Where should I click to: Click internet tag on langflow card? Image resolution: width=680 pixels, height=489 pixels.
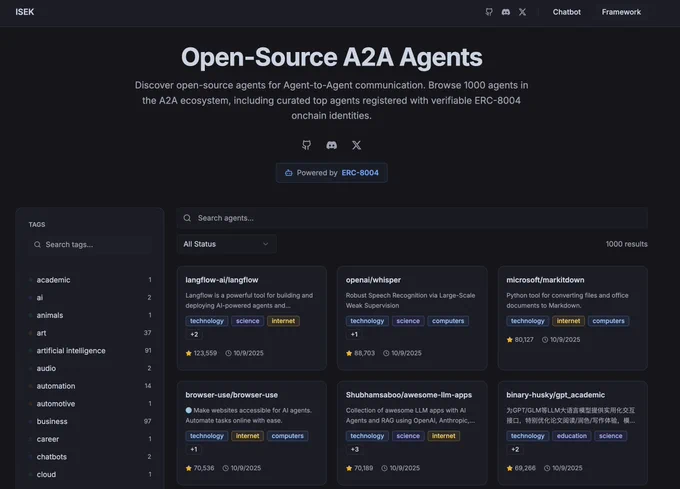coord(283,321)
